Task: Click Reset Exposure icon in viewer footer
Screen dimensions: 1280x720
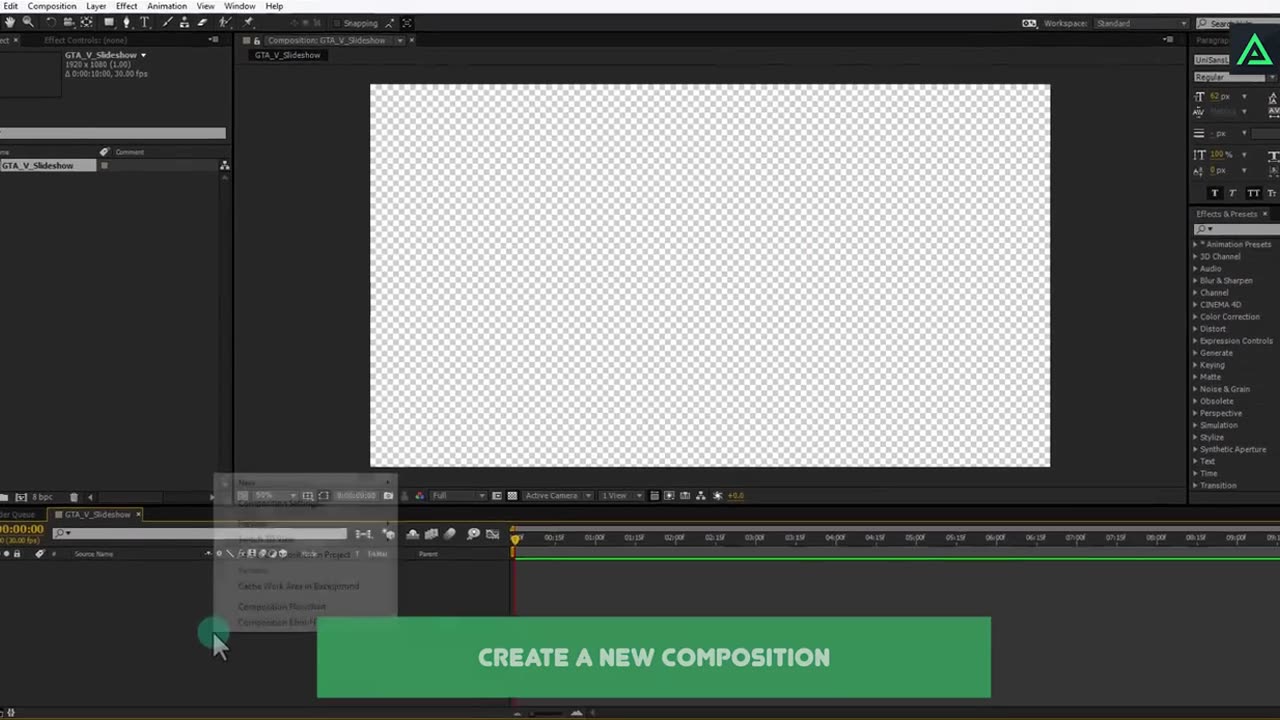Action: [717, 495]
